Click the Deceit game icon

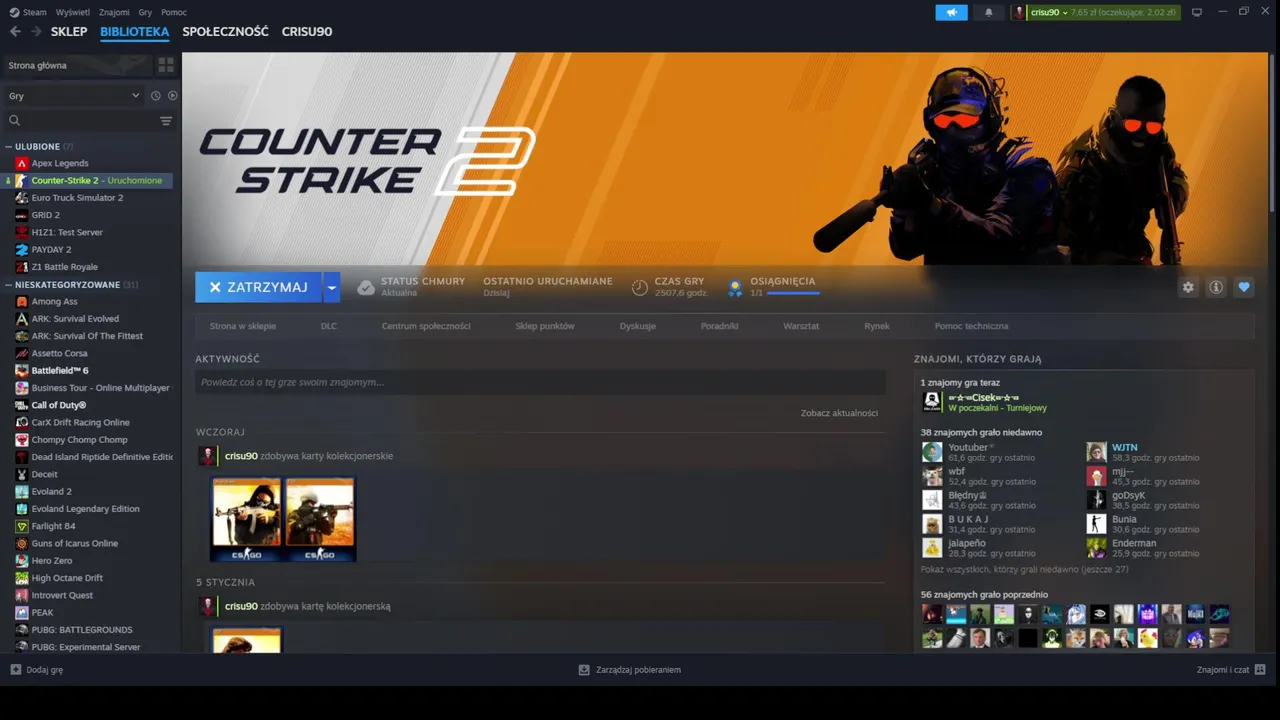pos(22,475)
